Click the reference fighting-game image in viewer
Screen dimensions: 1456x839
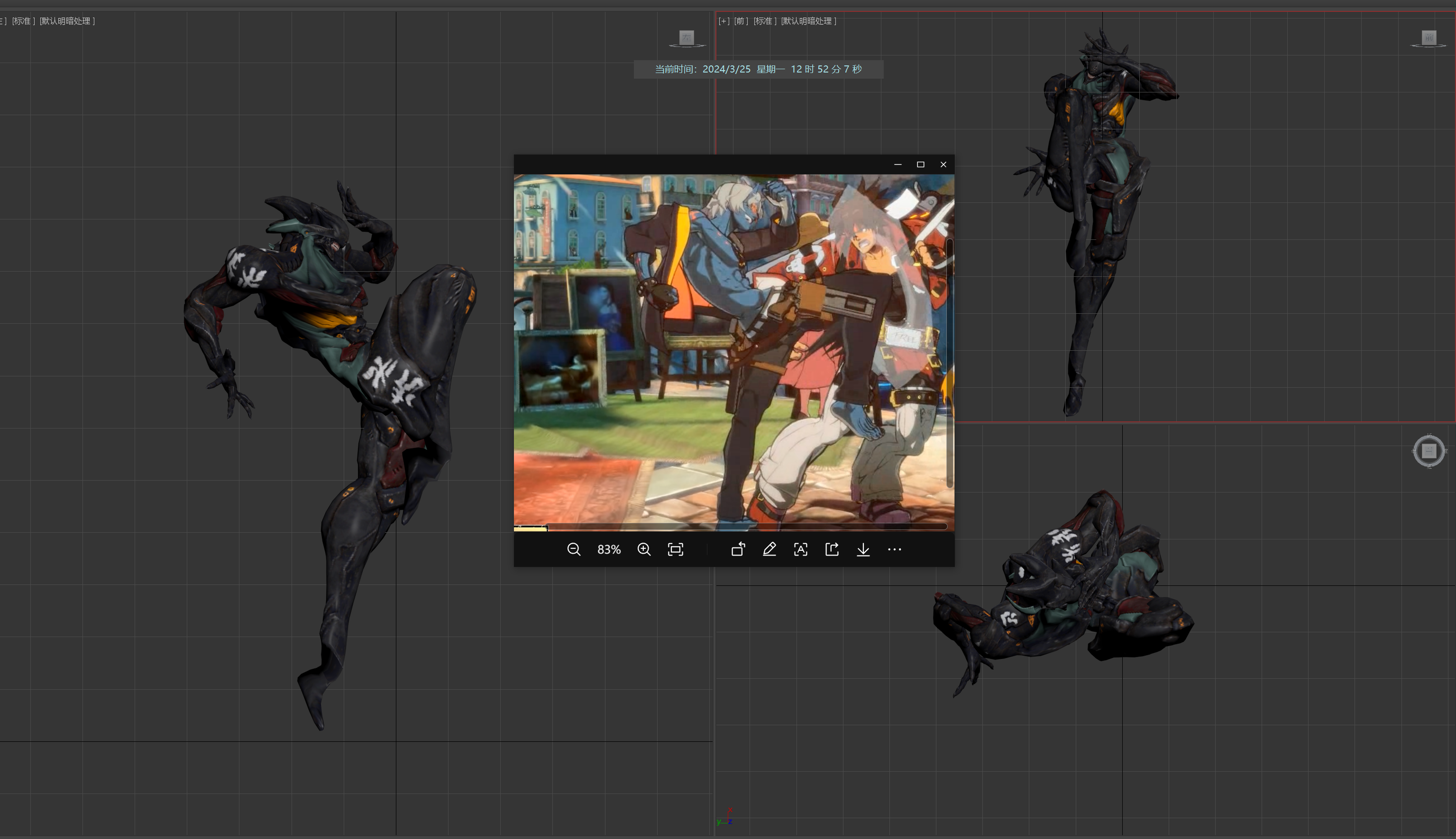733,352
